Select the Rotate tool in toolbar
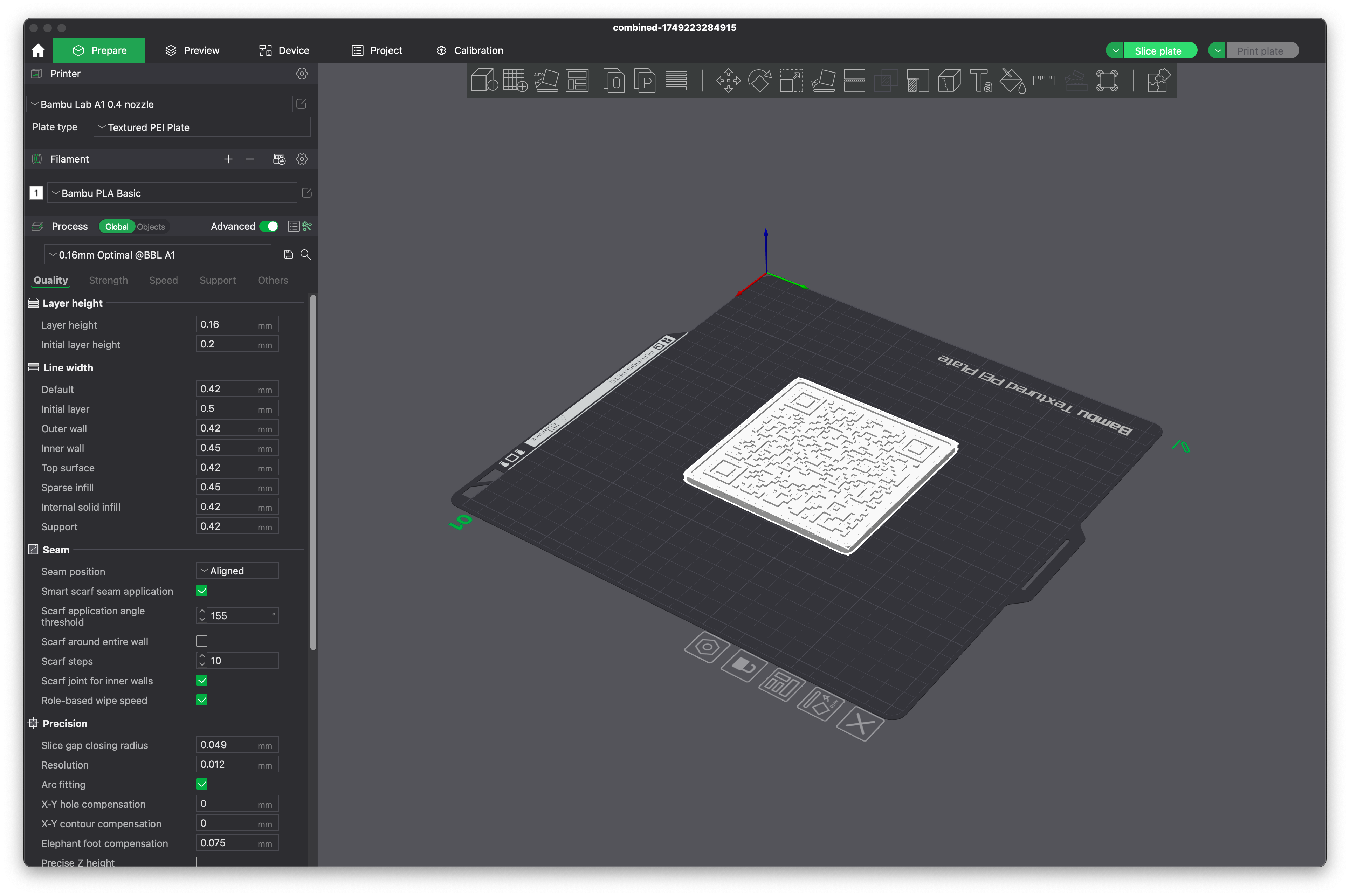 [x=760, y=81]
